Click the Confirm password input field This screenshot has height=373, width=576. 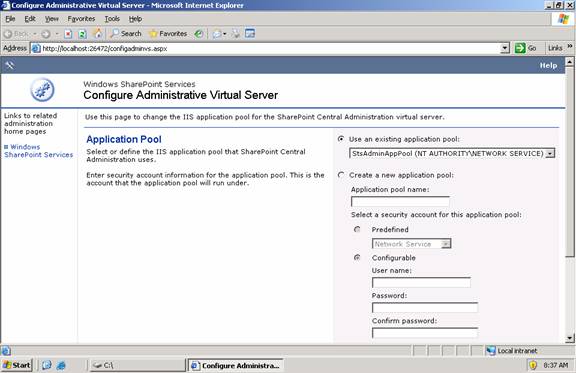click(425, 333)
